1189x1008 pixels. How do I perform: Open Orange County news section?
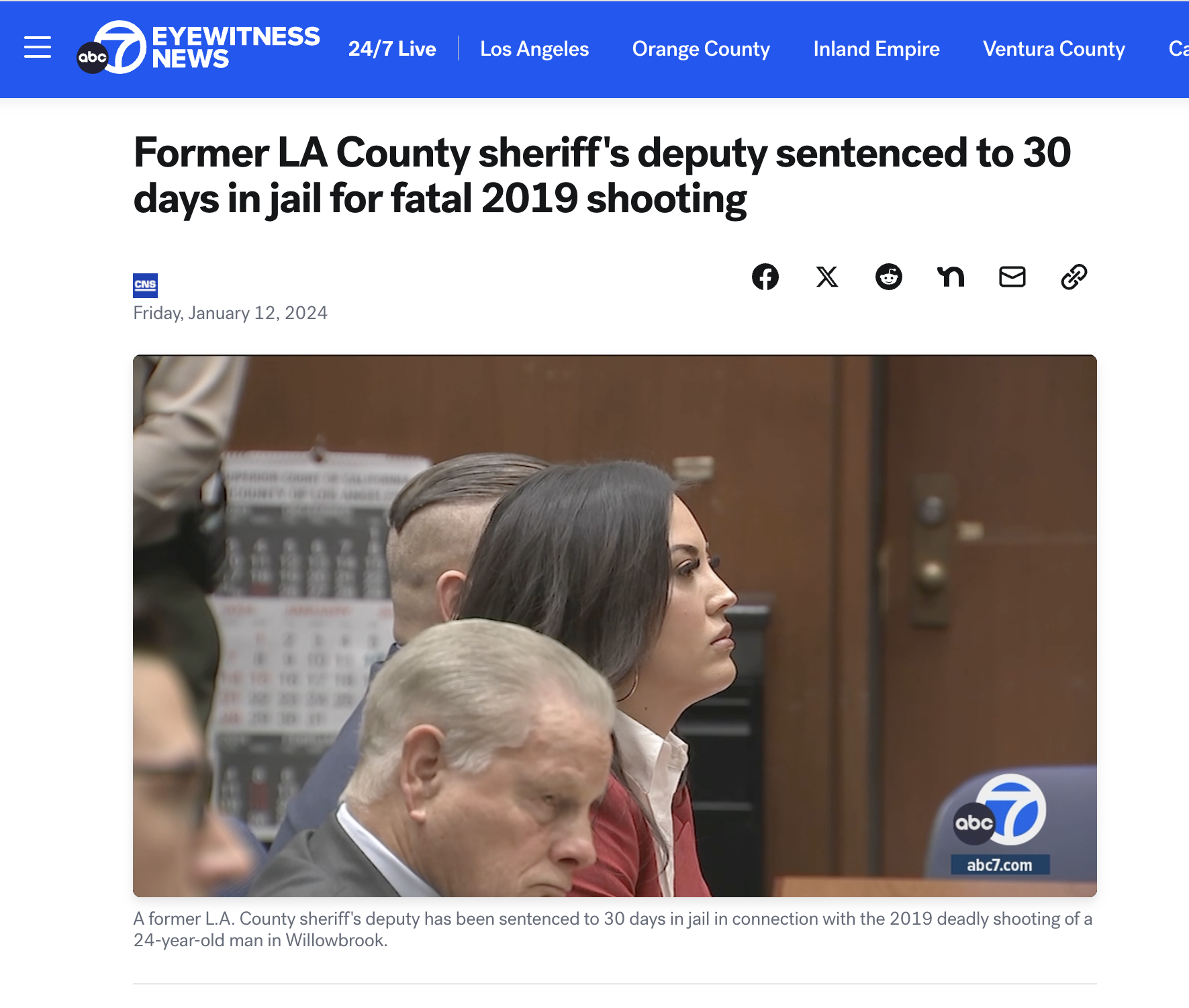(701, 49)
